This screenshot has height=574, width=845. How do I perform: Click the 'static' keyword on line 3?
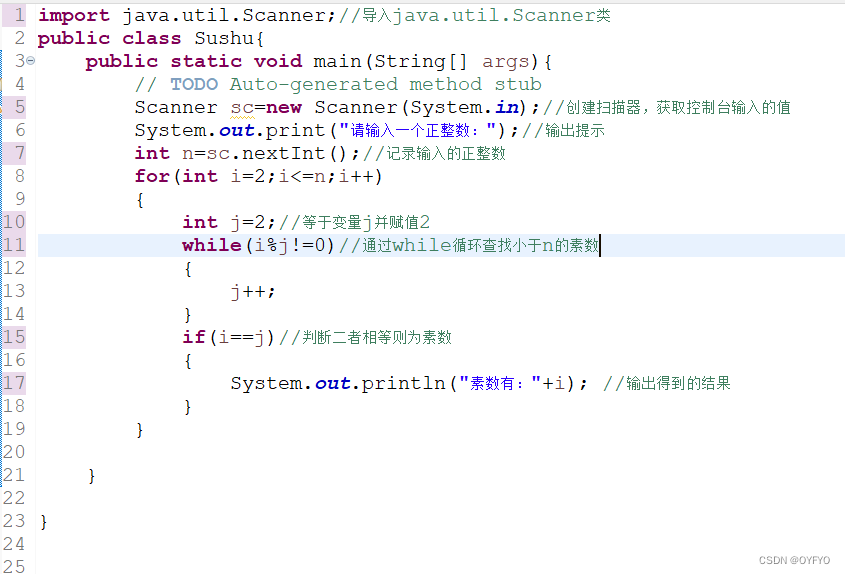click(x=206, y=61)
